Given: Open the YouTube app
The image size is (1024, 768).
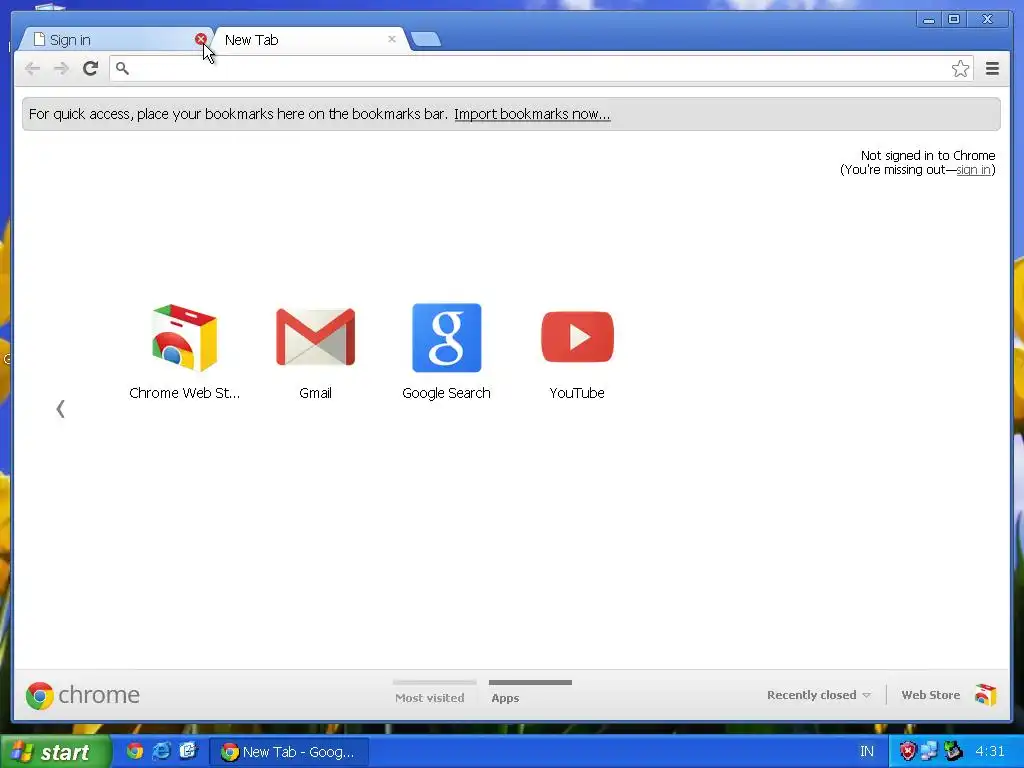Looking at the screenshot, I should (577, 351).
